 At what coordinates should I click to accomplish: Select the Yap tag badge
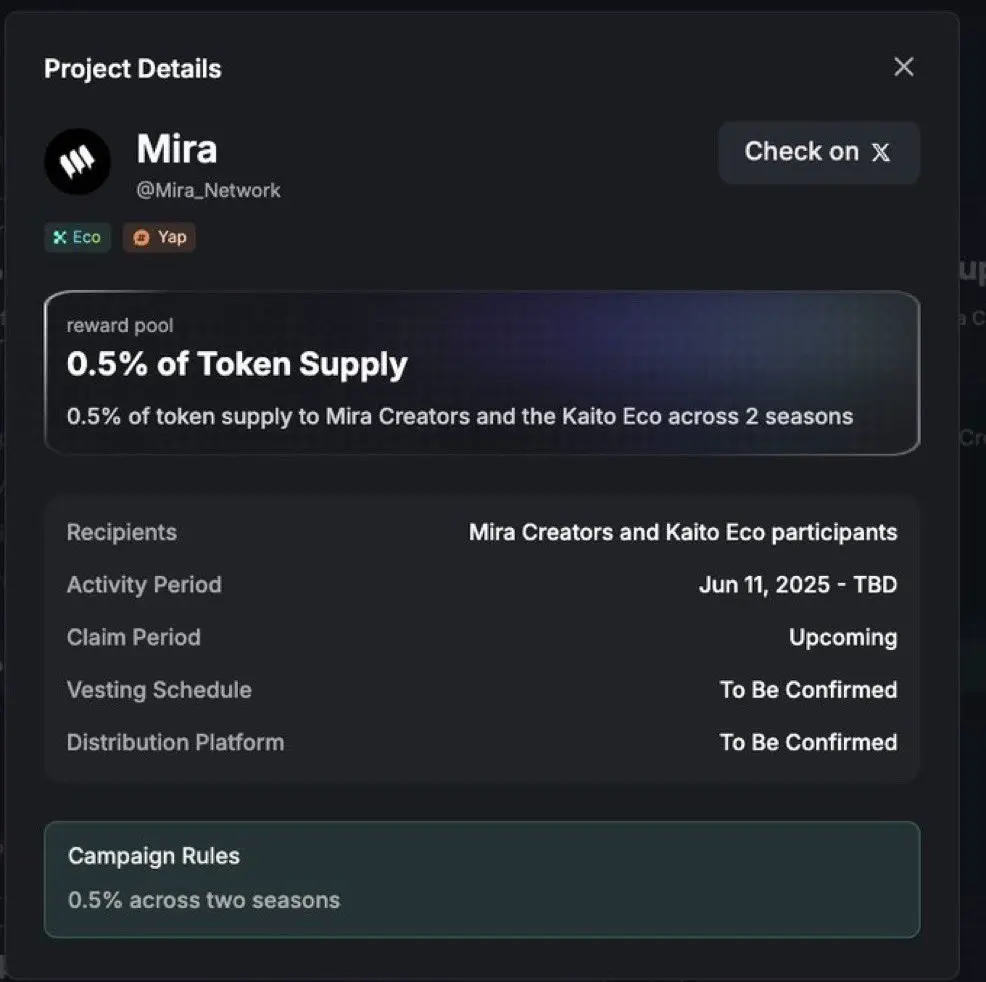coord(159,237)
